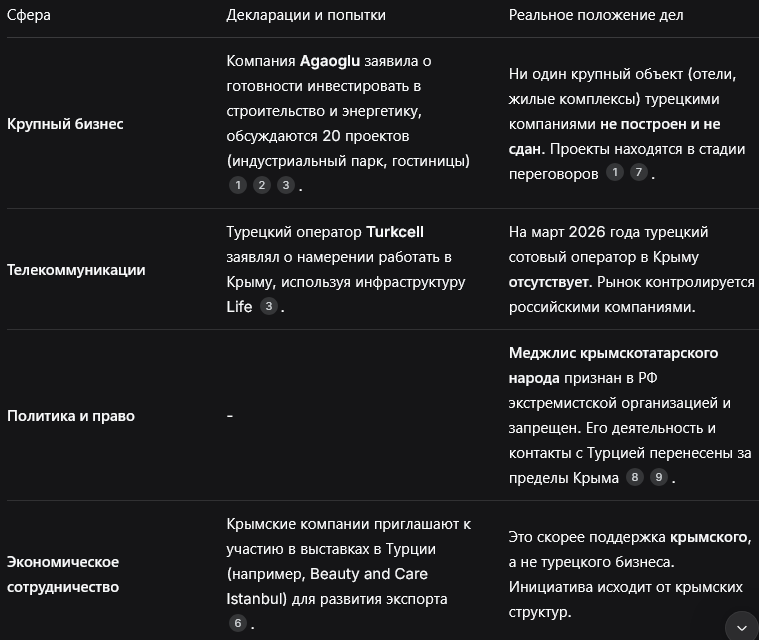Viewport: 759px width, 640px height.
Task: Open citation 6 after развития экспорта
Action: [238, 623]
